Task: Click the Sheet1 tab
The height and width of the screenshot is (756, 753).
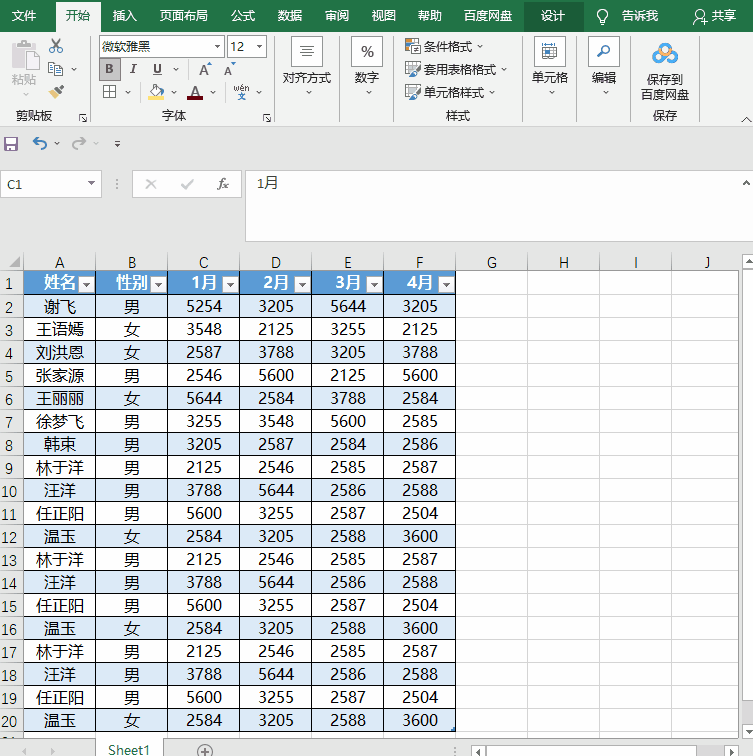Action: [x=129, y=749]
